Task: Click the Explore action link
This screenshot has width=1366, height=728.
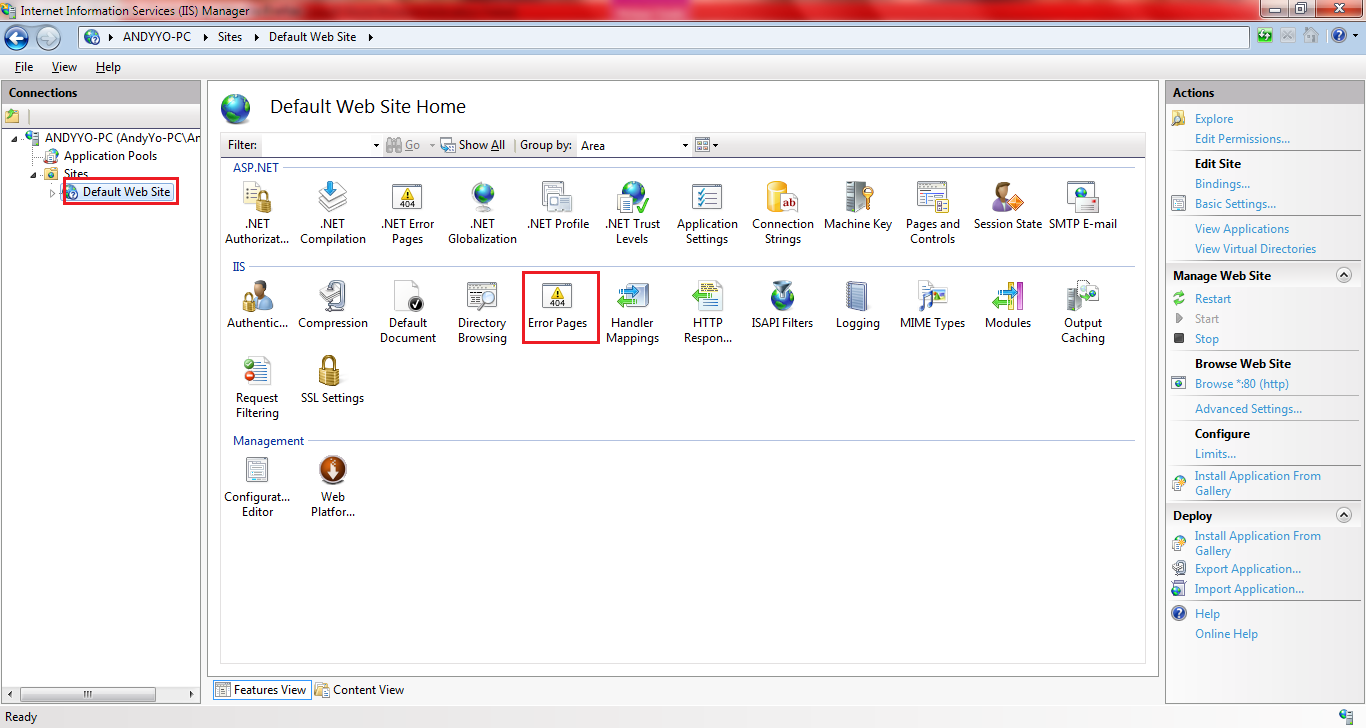Action: [x=1214, y=119]
